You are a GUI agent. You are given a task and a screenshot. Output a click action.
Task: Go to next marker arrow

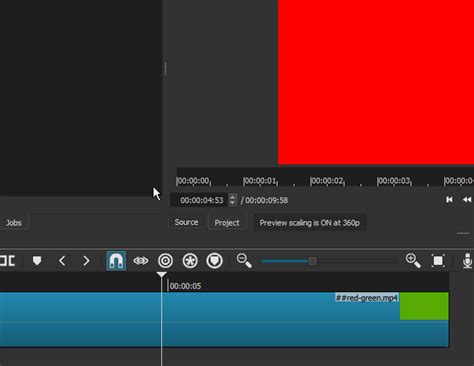point(86,261)
